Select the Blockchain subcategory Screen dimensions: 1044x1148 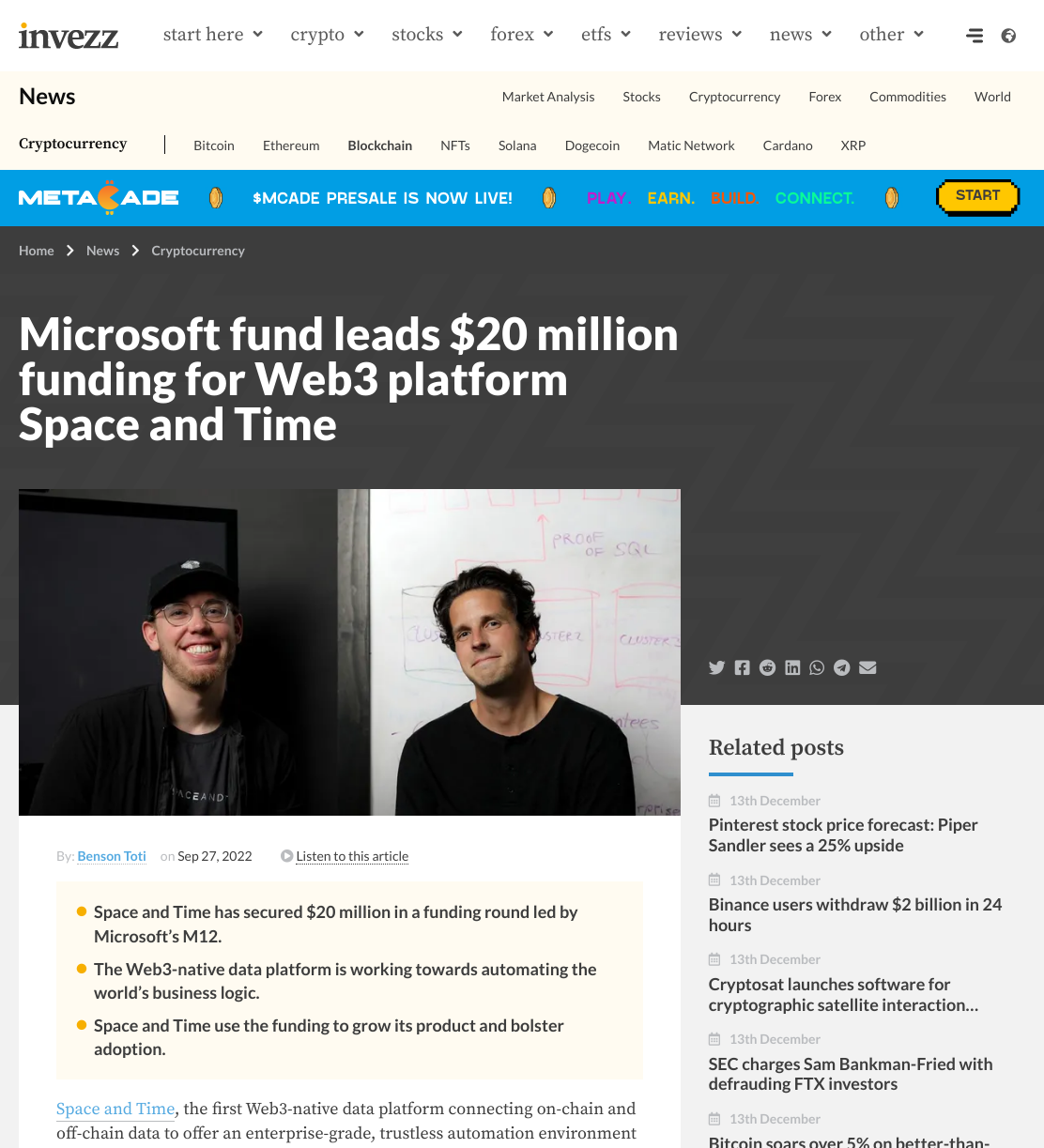pos(380,145)
